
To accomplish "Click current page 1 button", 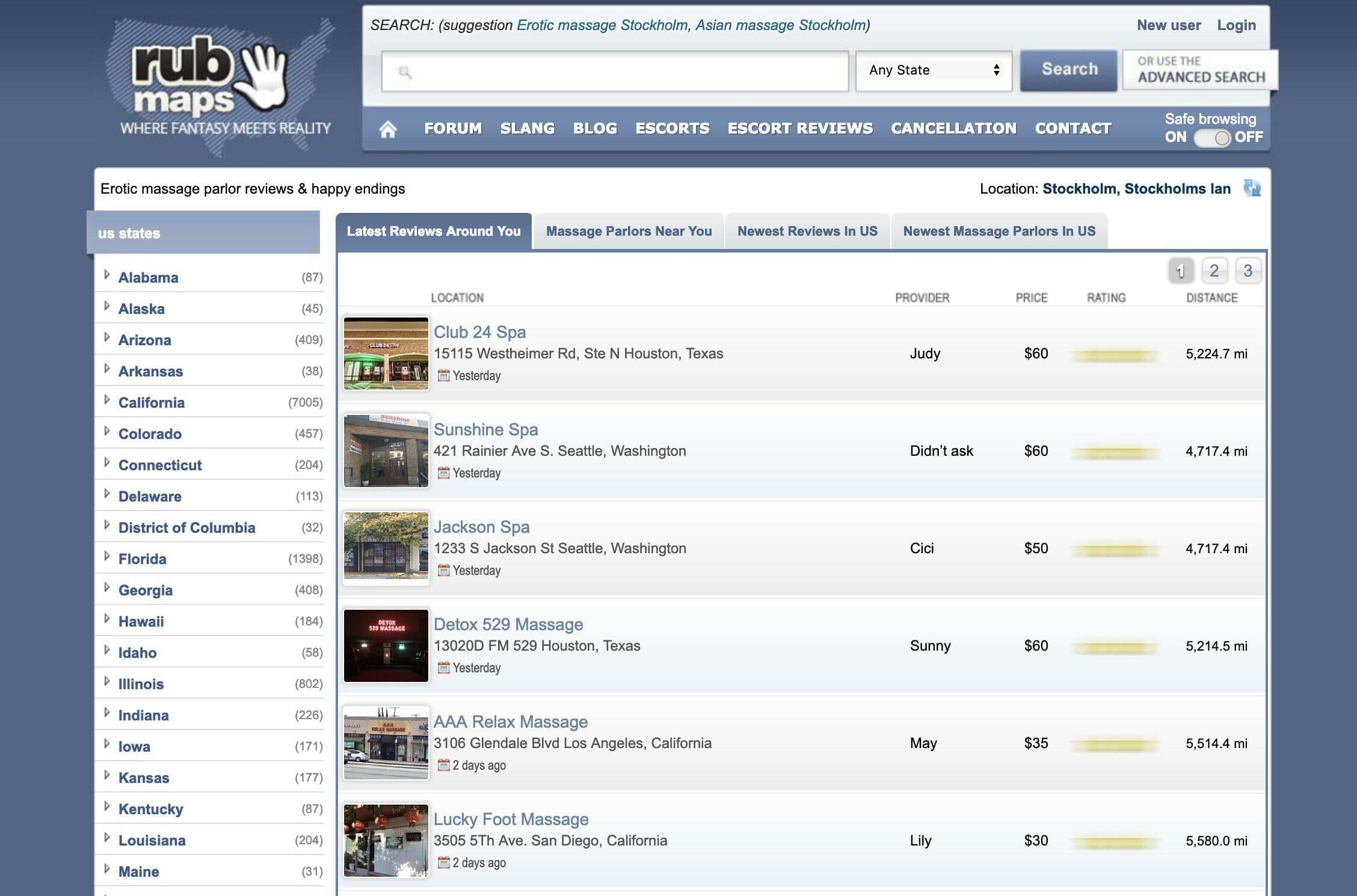I will point(1181,271).
